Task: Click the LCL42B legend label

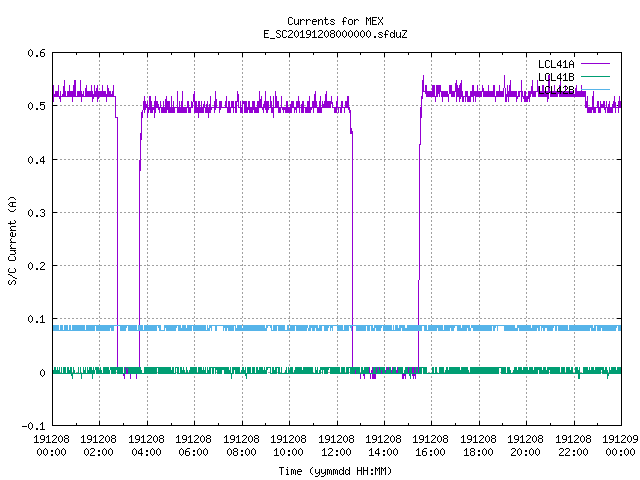Action: pyautogui.click(x=556, y=90)
